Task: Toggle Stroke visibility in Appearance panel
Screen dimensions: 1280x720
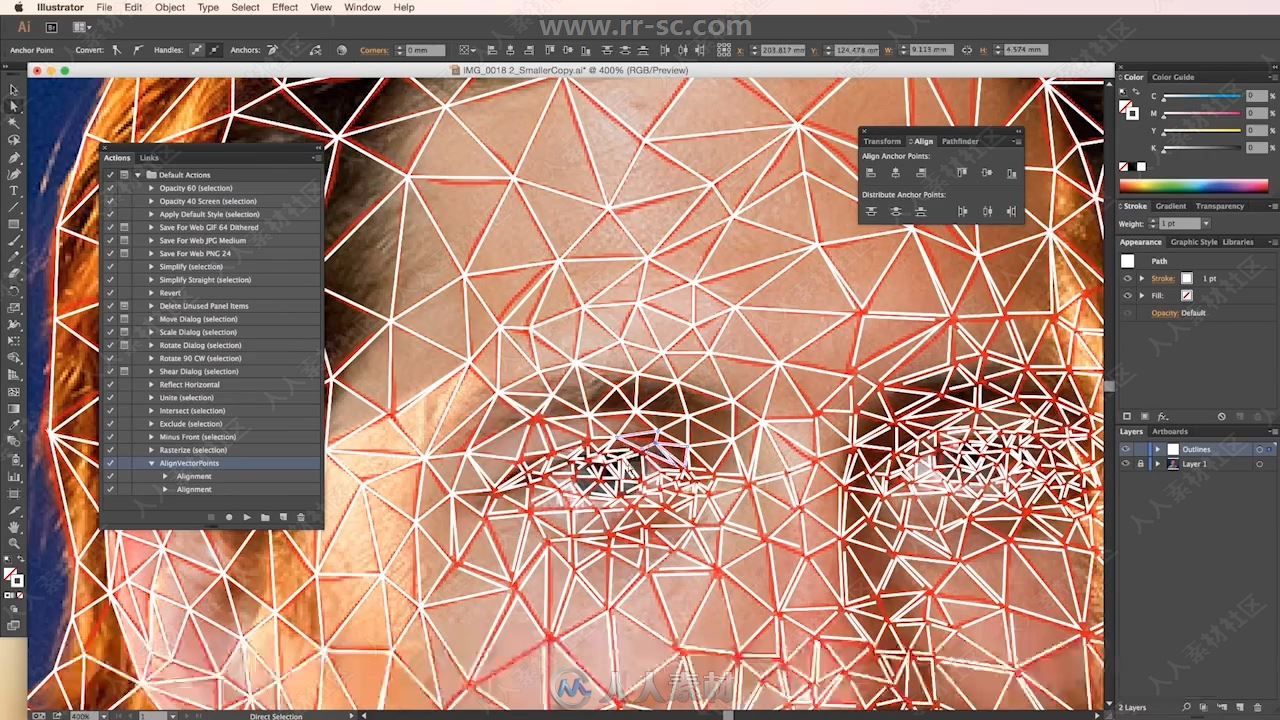Action: [1127, 279]
